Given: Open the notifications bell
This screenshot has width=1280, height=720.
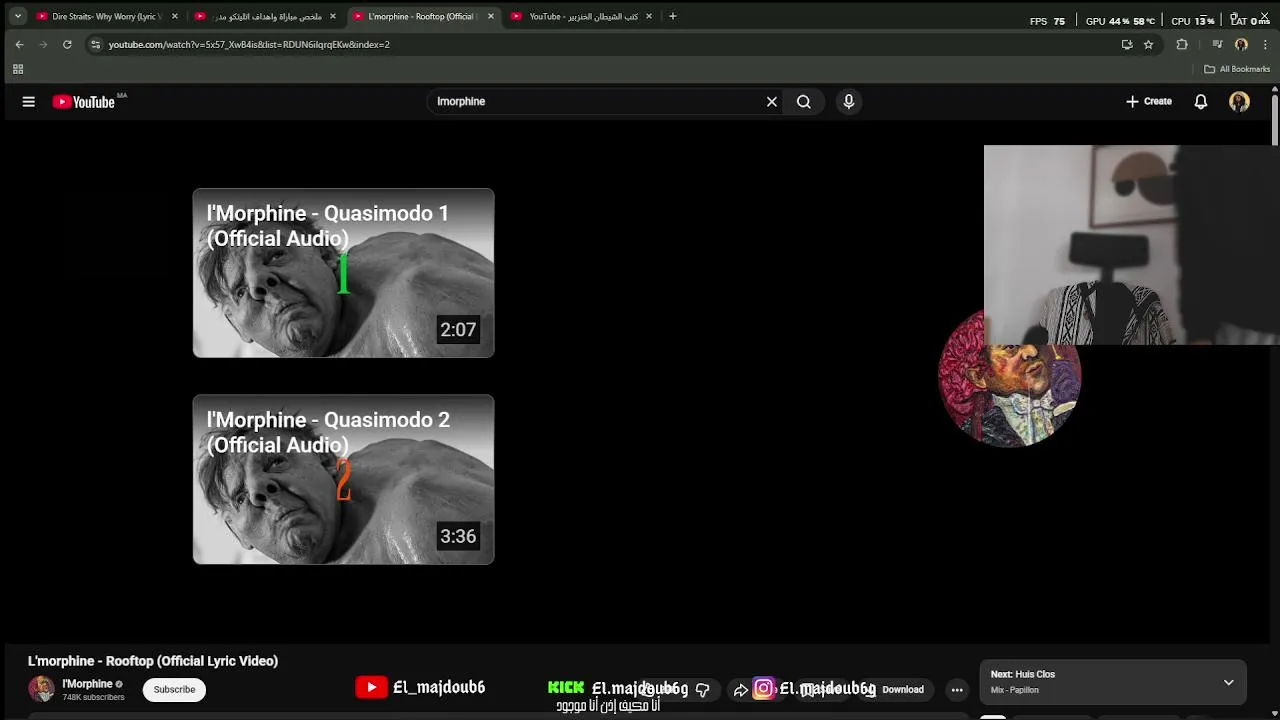Looking at the screenshot, I should [x=1201, y=101].
